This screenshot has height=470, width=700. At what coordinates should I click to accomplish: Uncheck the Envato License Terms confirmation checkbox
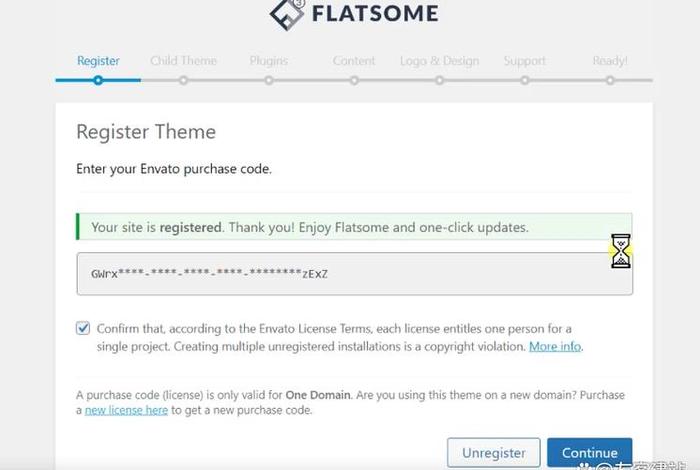point(83,328)
